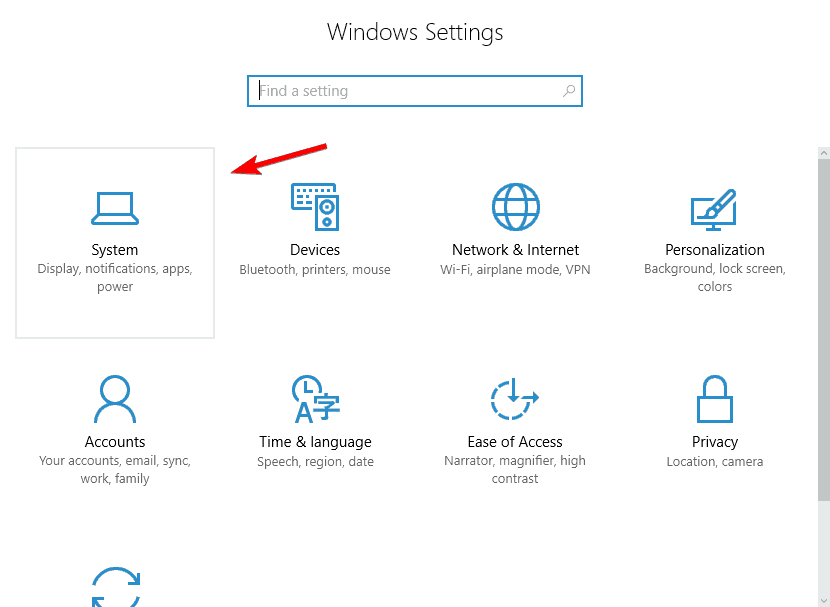
Task: Click the search magnifier icon
Action: tap(569, 91)
